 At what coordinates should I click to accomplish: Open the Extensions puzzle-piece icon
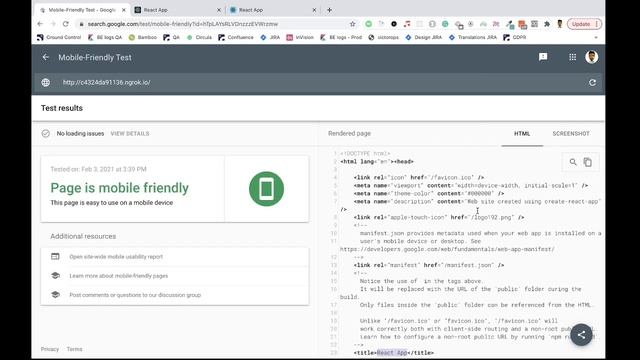tap(547, 24)
